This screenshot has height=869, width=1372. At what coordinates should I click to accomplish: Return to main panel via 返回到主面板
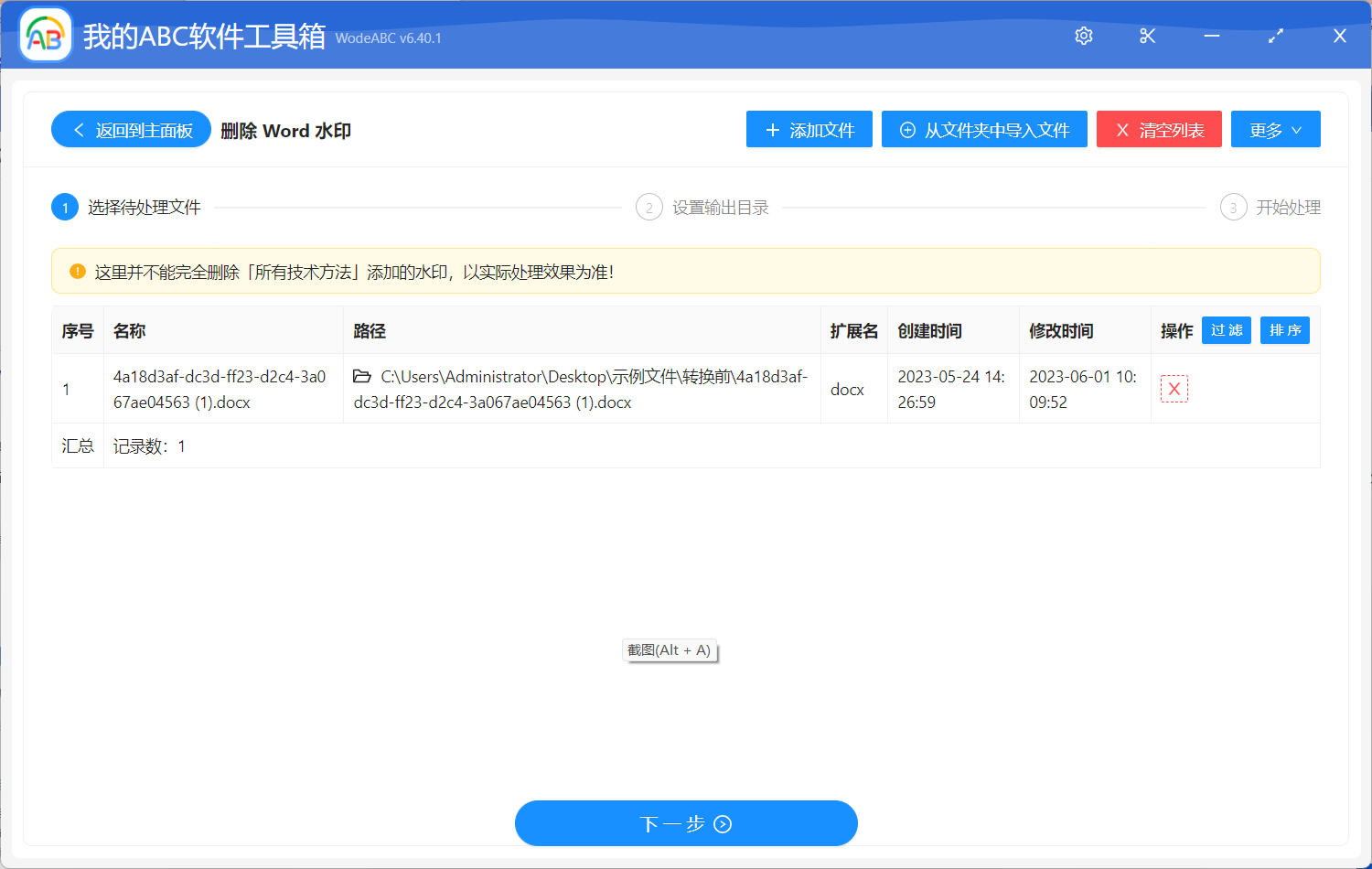click(131, 129)
